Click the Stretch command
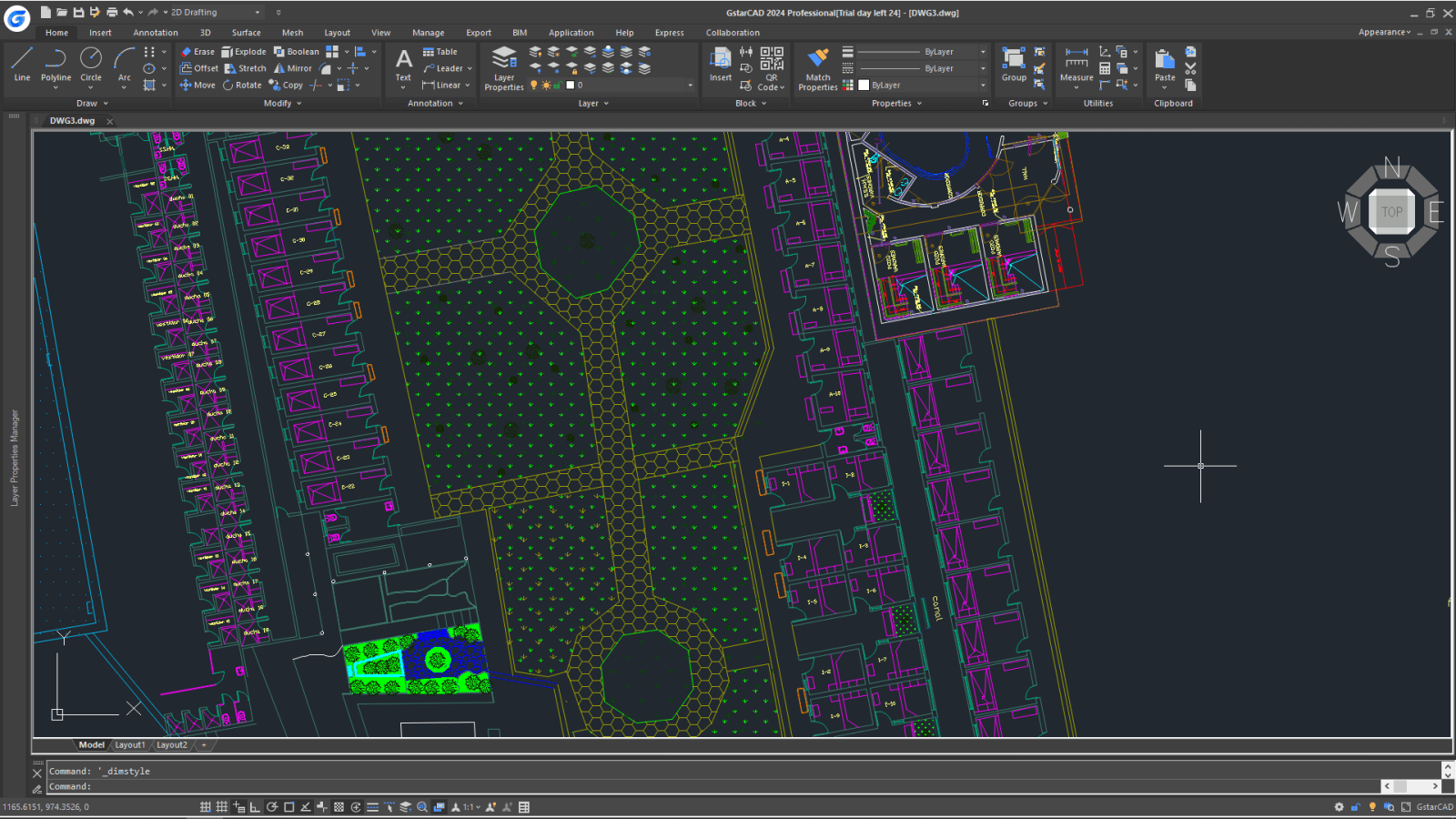Image resolution: width=1456 pixels, height=819 pixels. tap(246, 67)
